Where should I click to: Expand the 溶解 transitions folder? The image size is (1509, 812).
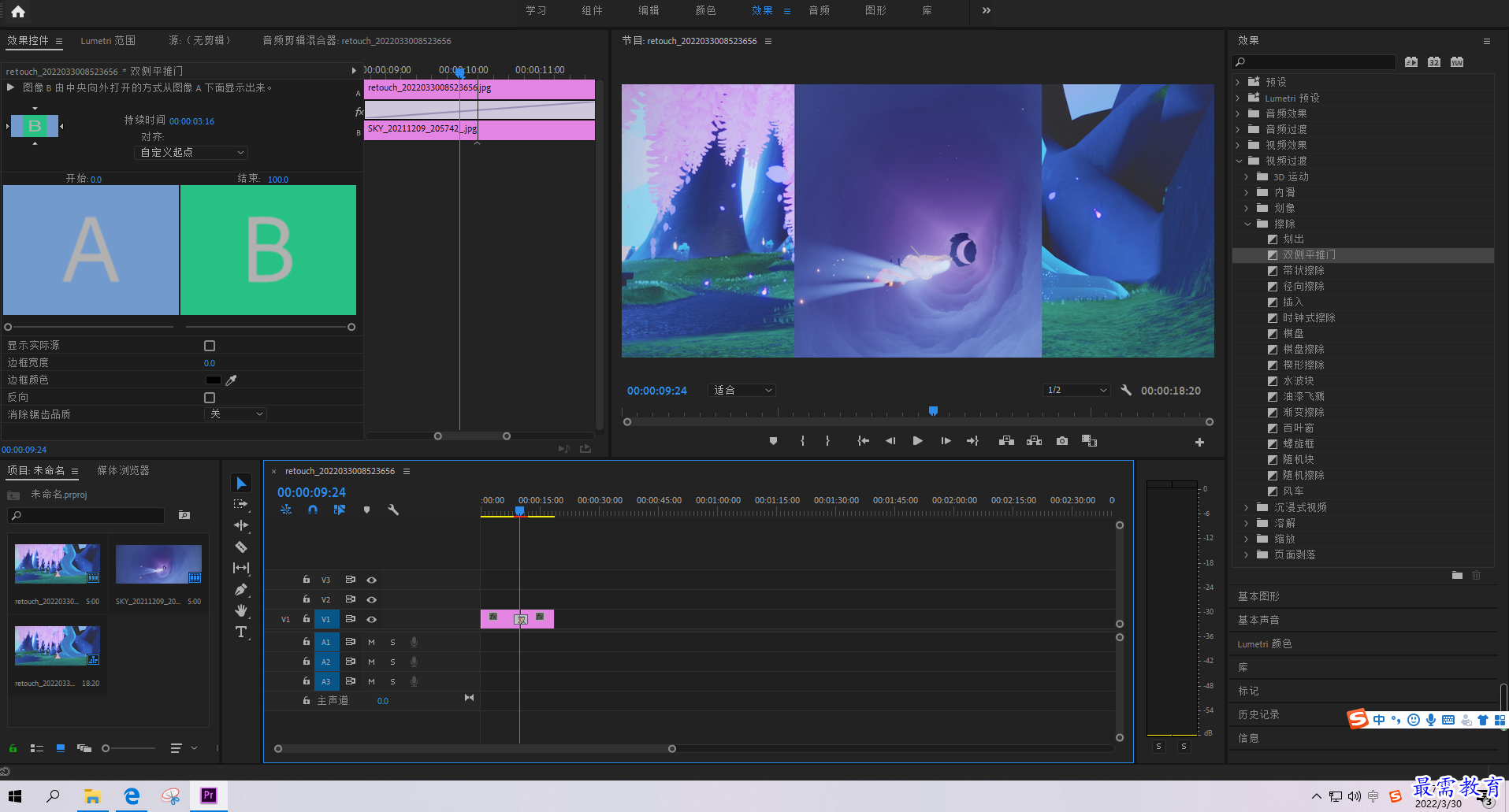pos(1246,523)
